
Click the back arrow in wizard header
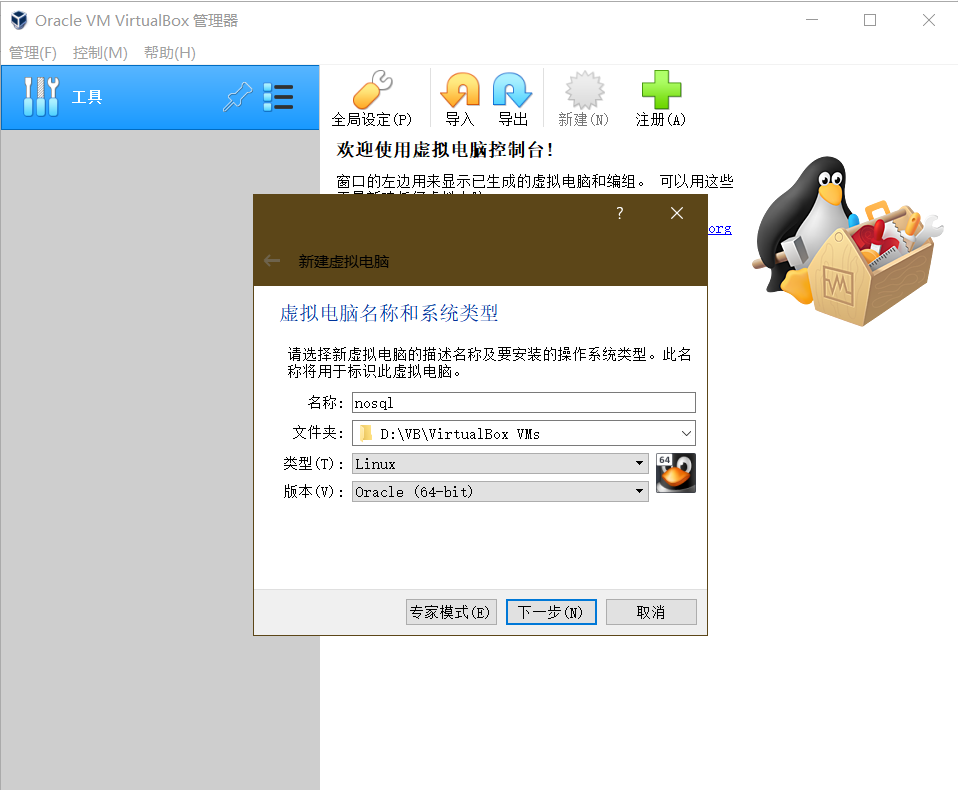point(272,261)
